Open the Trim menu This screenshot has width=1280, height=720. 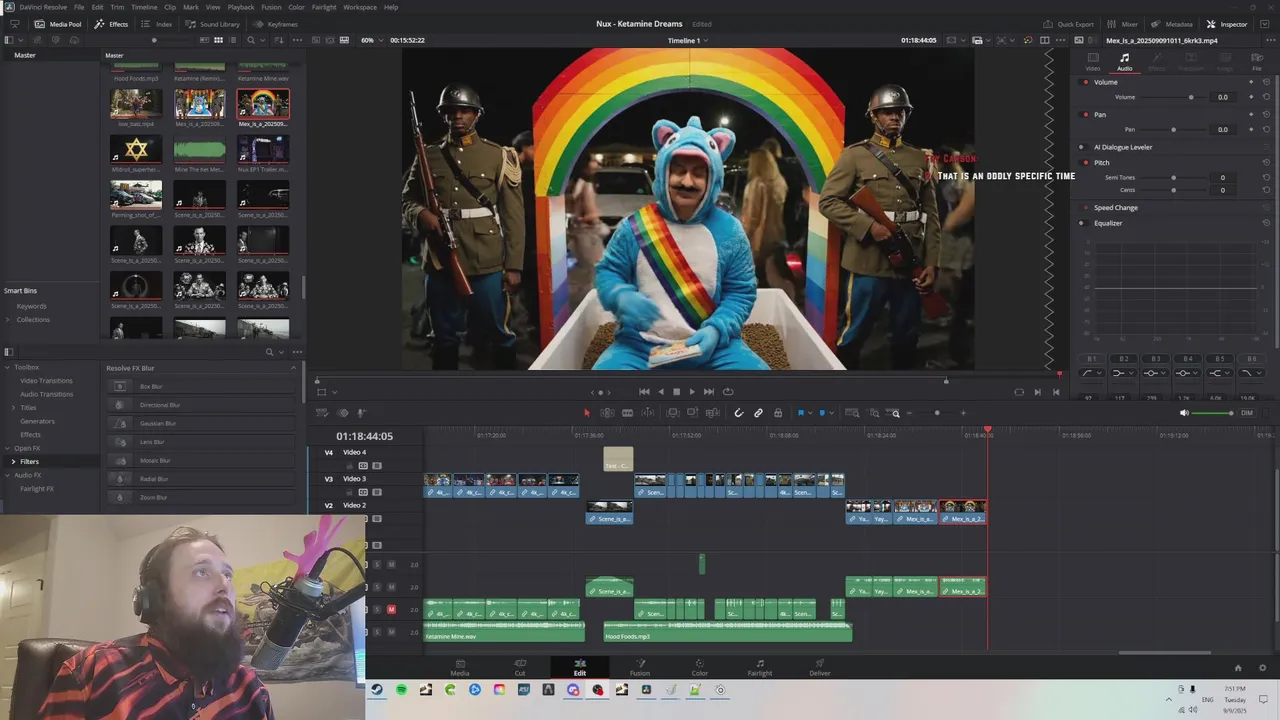[117, 7]
